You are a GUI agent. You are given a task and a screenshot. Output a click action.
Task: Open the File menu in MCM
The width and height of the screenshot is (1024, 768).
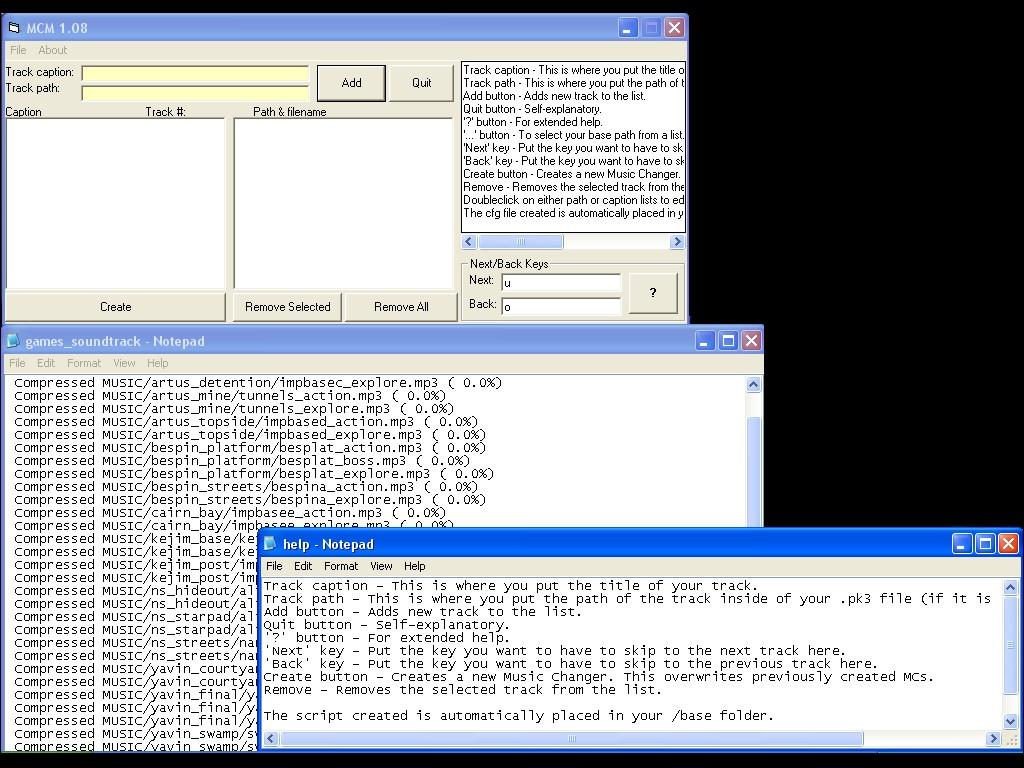(18, 50)
